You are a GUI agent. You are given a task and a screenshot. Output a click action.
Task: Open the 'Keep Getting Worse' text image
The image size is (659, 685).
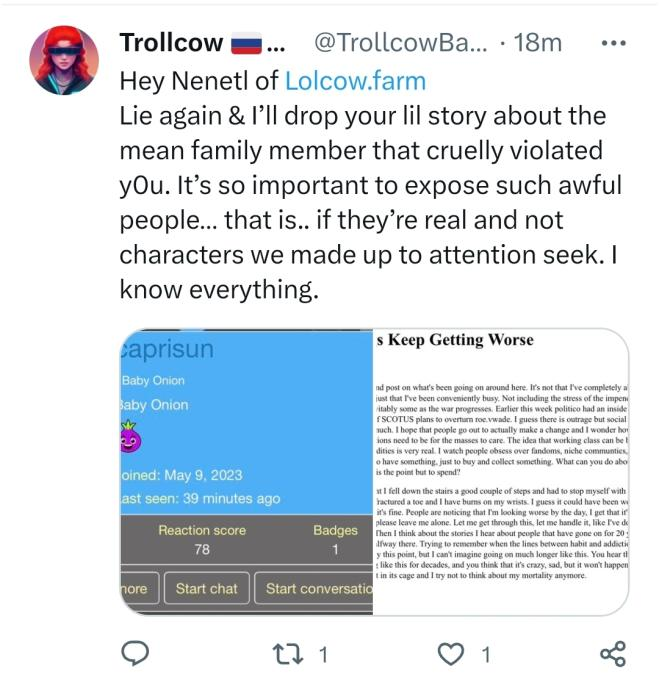tap(500, 470)
